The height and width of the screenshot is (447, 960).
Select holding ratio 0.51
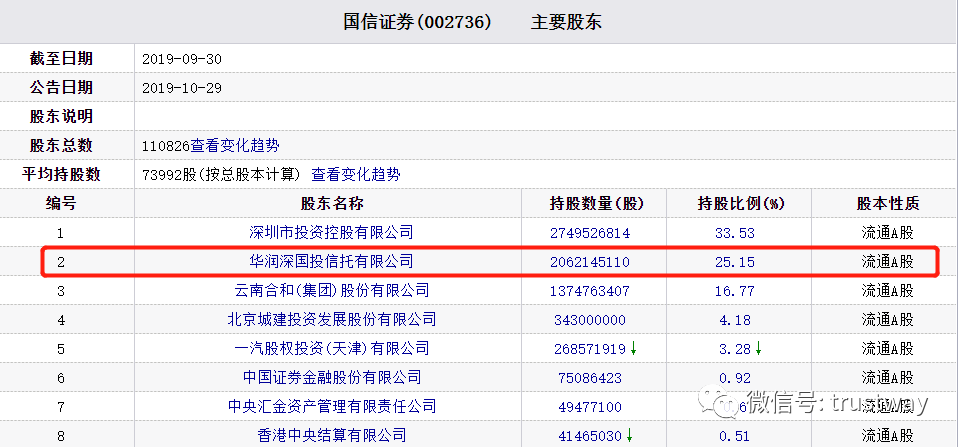[735, 436]
